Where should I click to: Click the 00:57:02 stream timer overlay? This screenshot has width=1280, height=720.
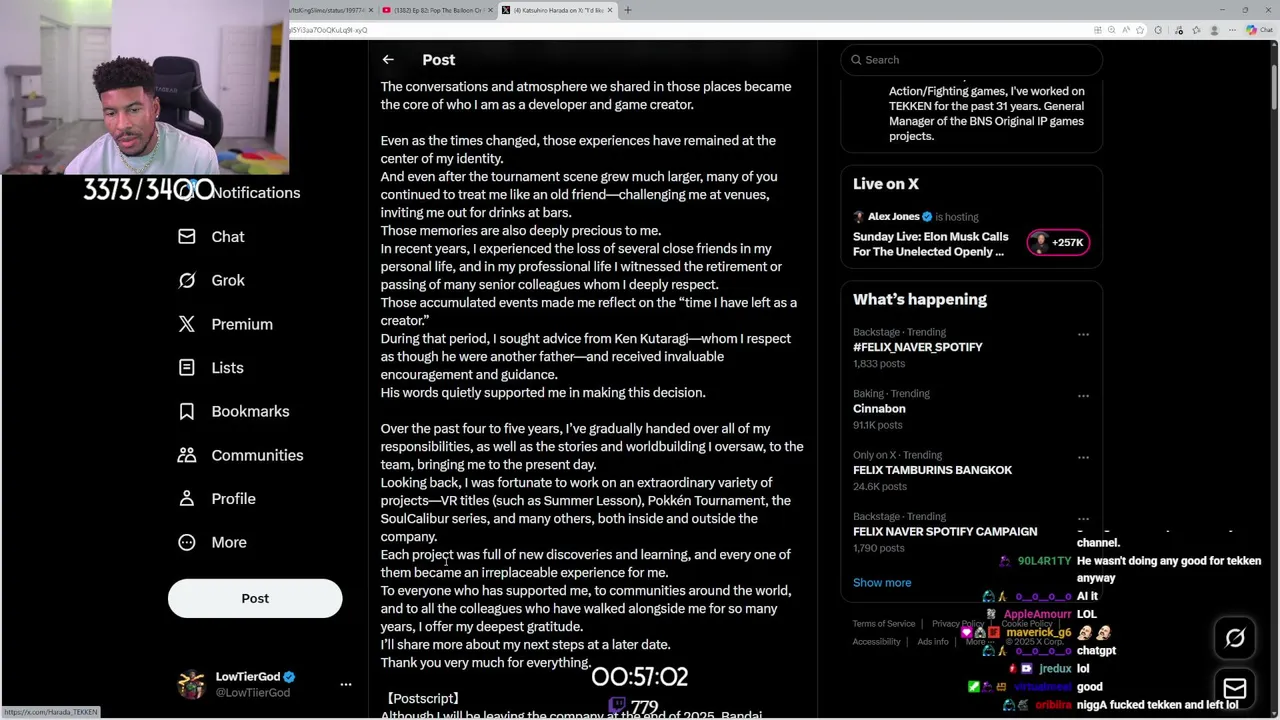639,677
